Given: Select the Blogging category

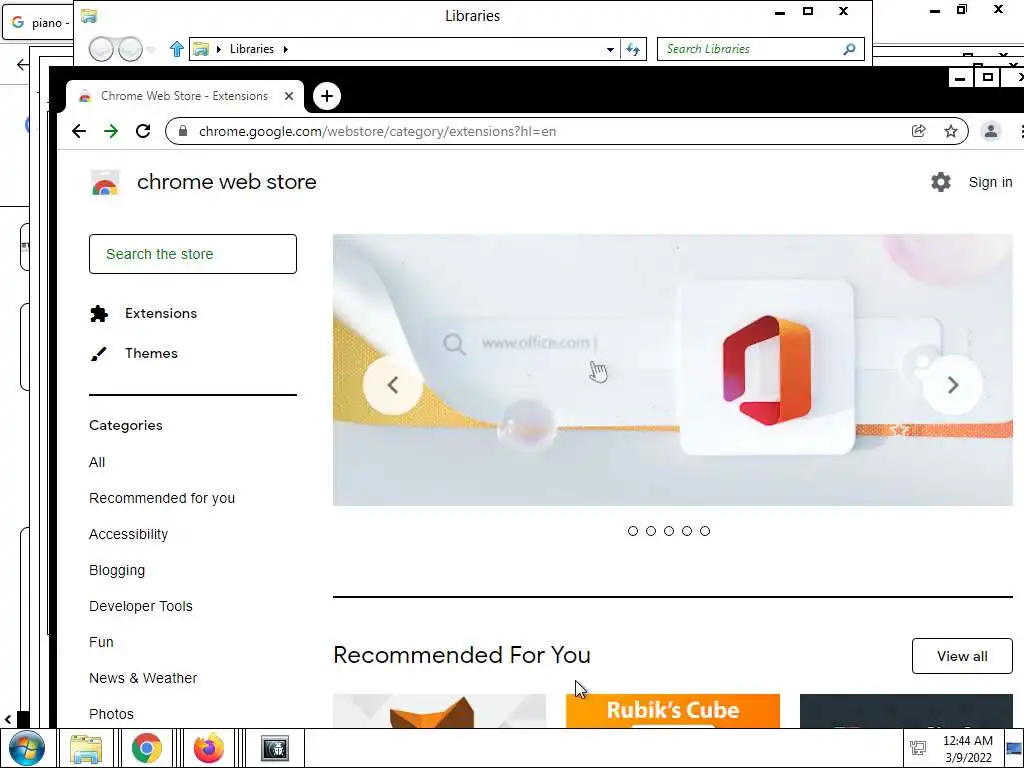Looking at the screenshot, I should 117,570.
